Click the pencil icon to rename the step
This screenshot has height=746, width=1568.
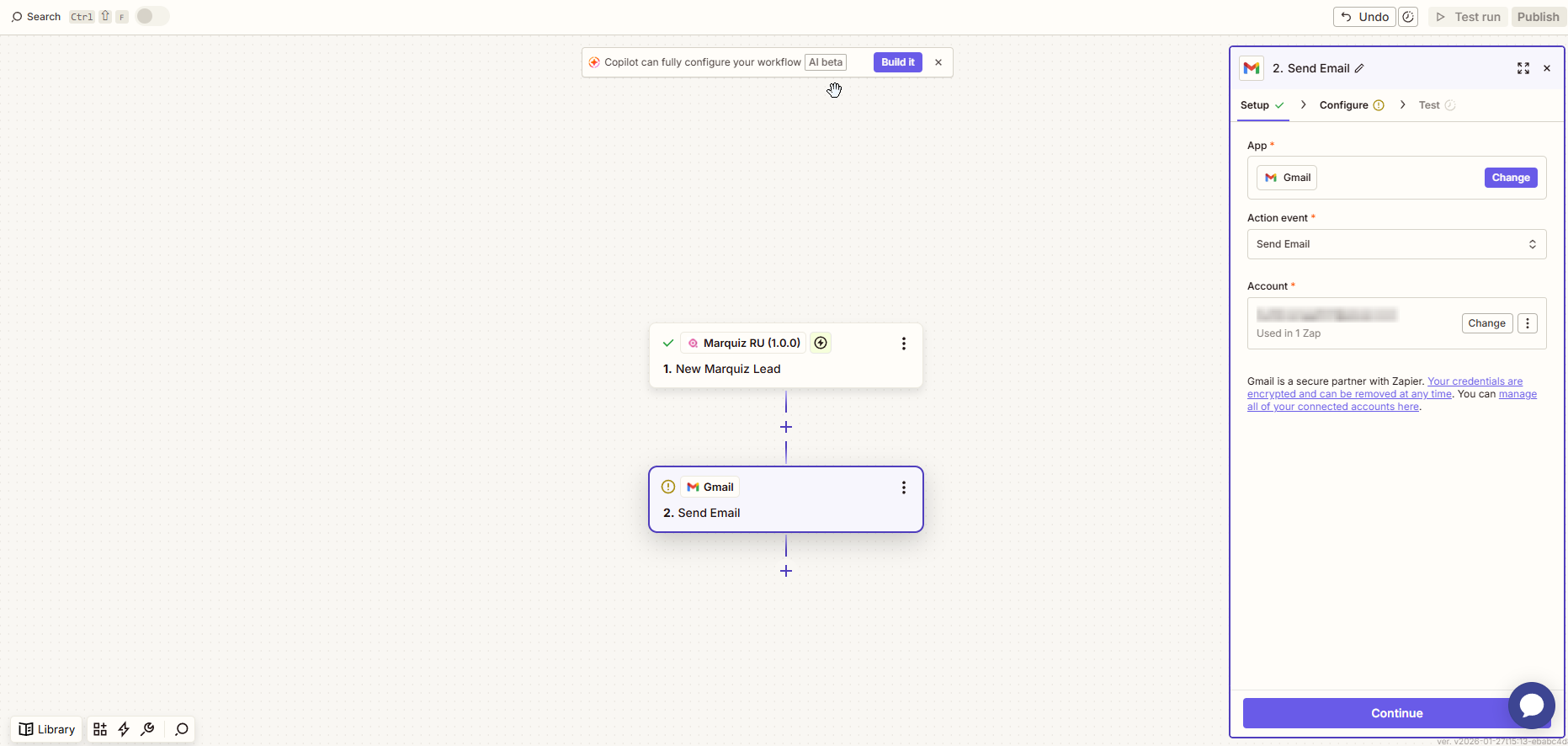(1359, 68)
